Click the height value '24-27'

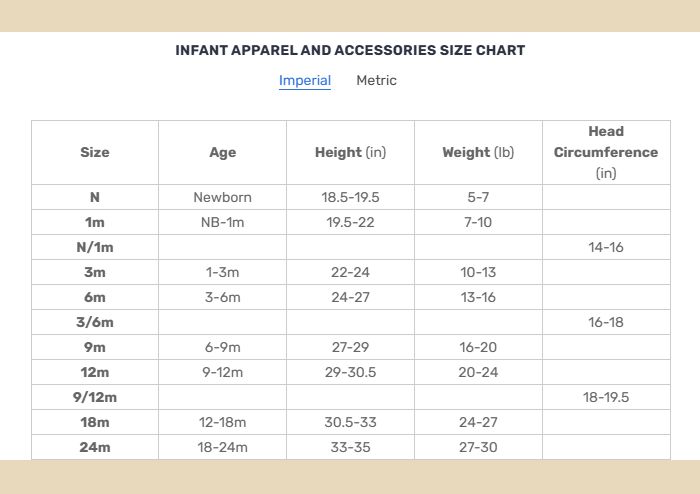[x=350, y=297]
